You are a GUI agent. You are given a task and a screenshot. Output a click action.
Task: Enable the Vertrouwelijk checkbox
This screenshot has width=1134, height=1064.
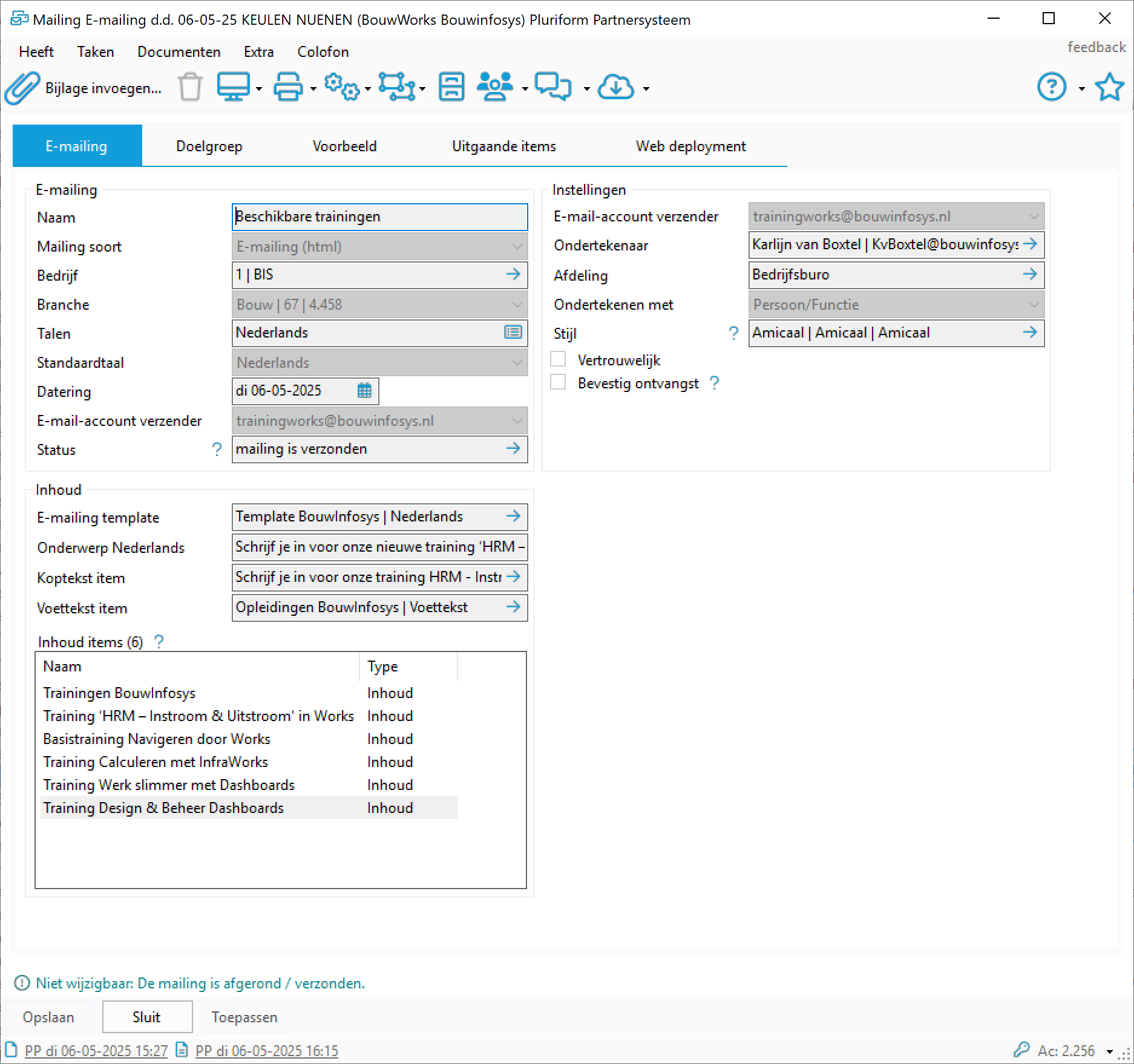coord(558,360)
